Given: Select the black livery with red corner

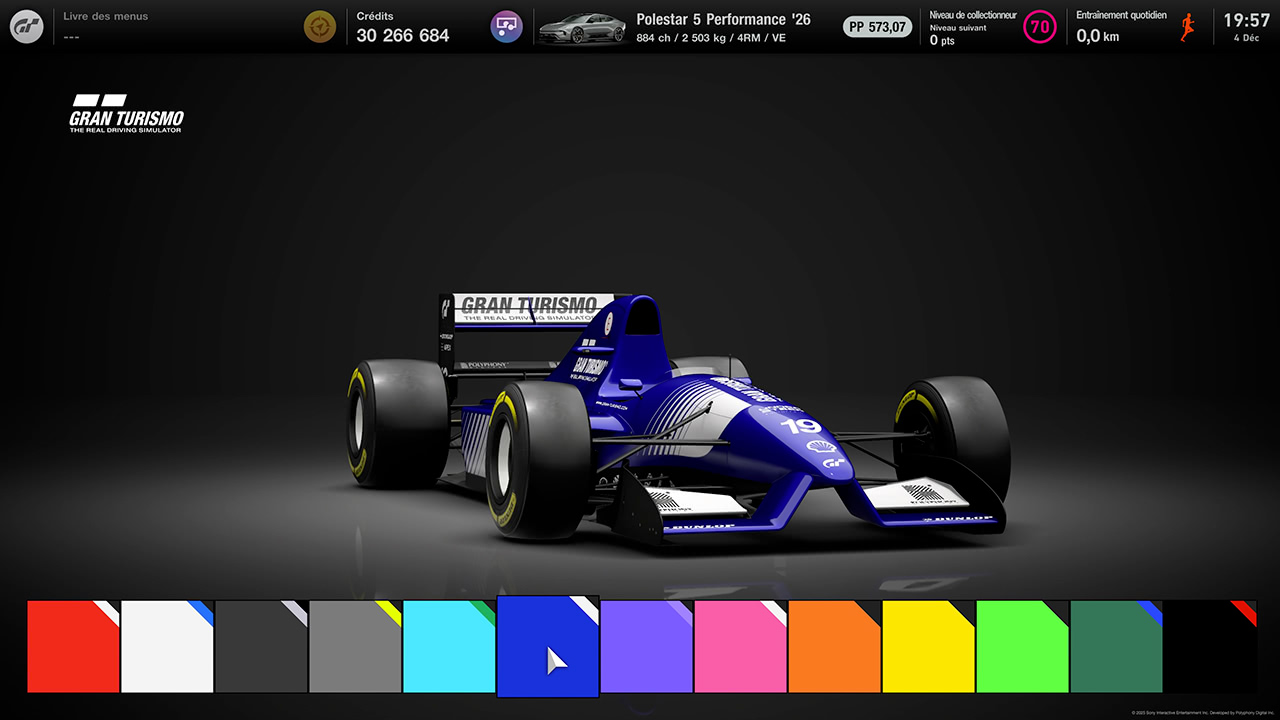Looking at the screenshot, I should coord(1210,646).
